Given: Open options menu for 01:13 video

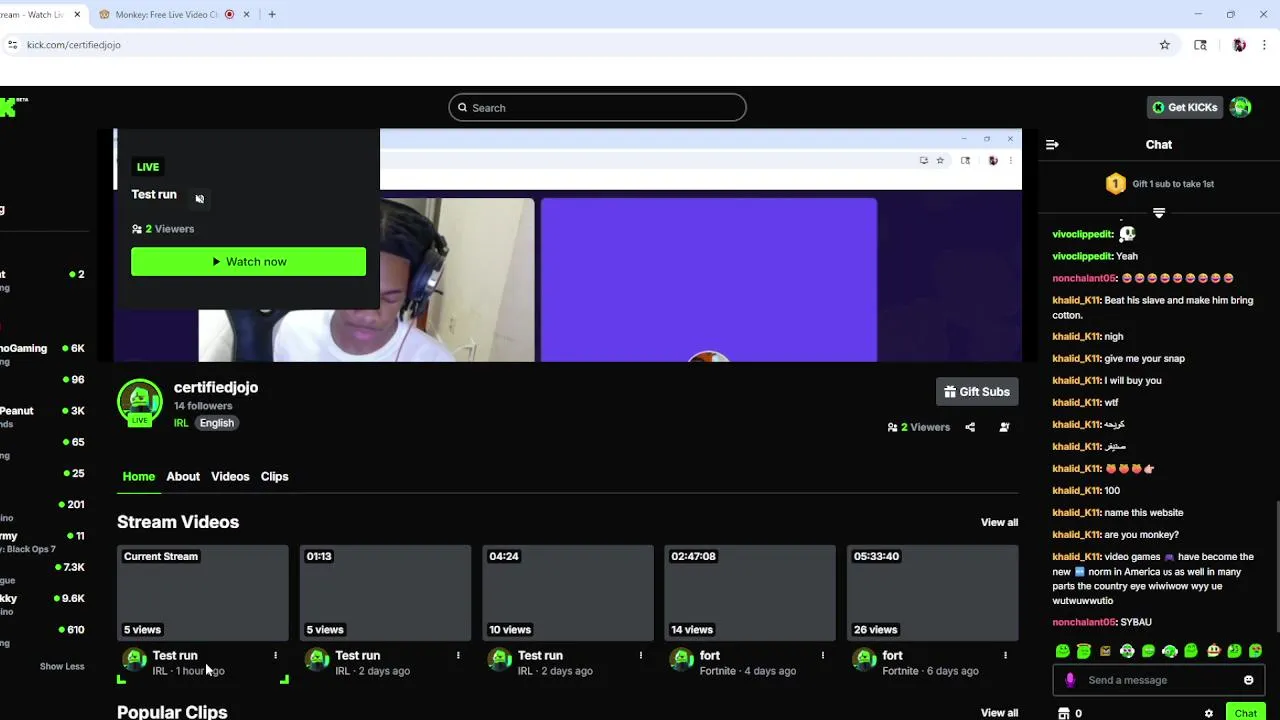Looking at the screenshot, I should pyautogui.click(x=458, y=656).
